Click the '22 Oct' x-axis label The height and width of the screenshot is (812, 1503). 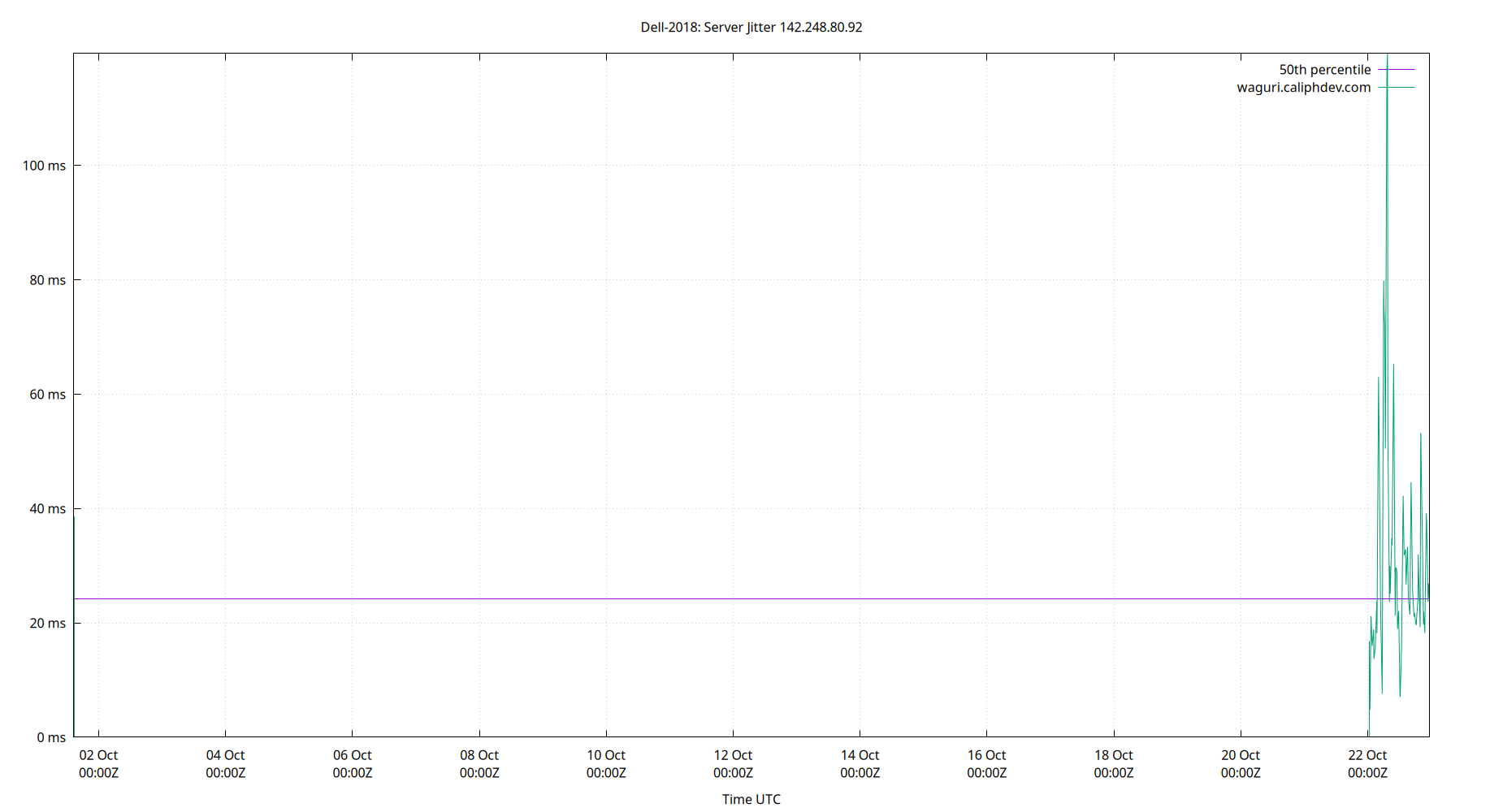[1367, 755]
